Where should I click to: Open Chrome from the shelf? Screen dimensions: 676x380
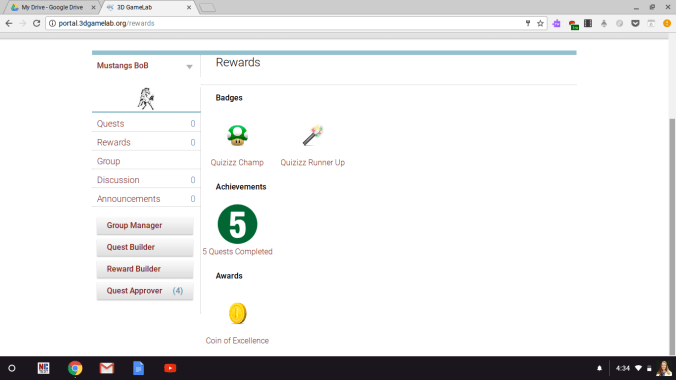[x=75, y=368]
